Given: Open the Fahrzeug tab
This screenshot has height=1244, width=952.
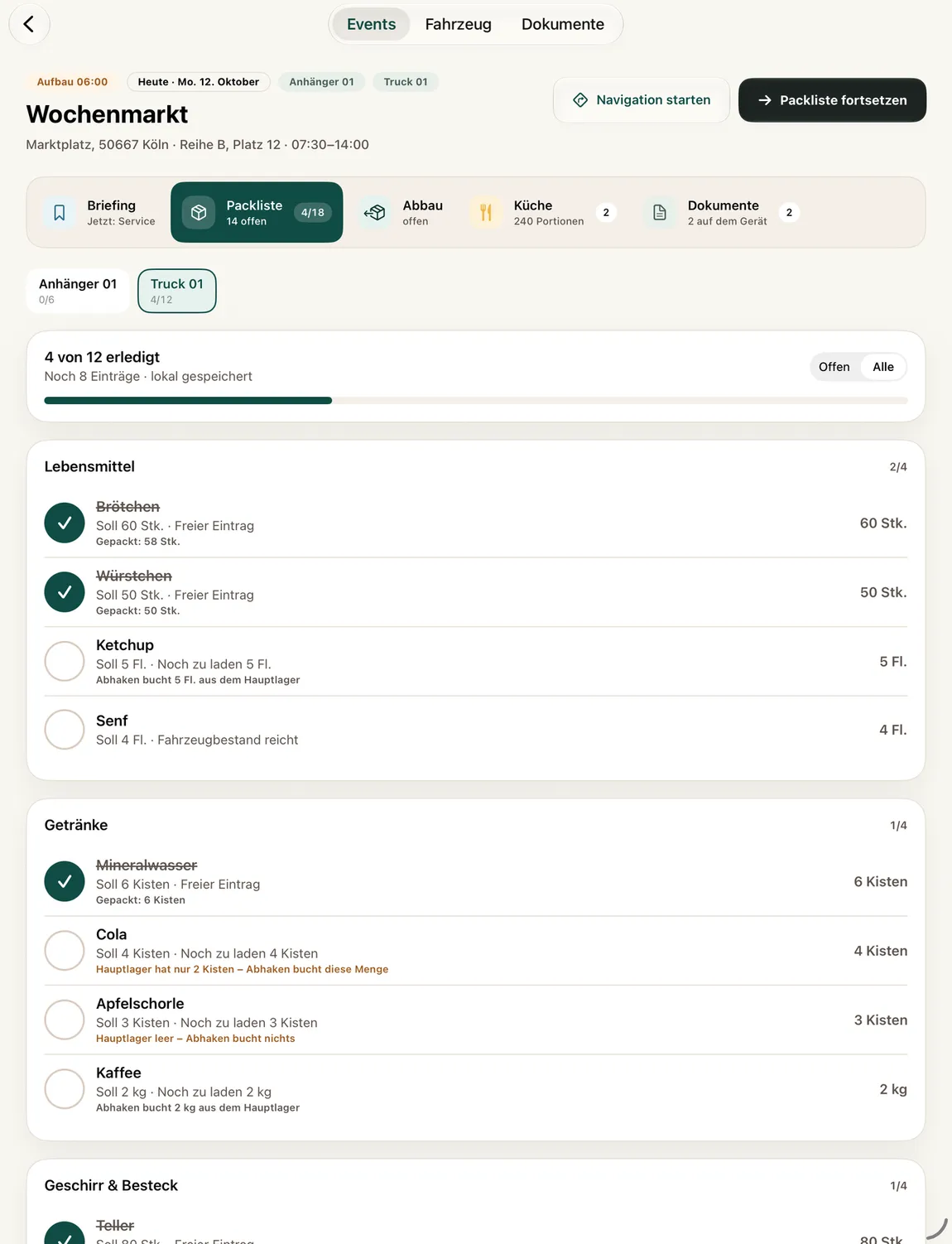Looking at the screenshot, I should point(458,24).
